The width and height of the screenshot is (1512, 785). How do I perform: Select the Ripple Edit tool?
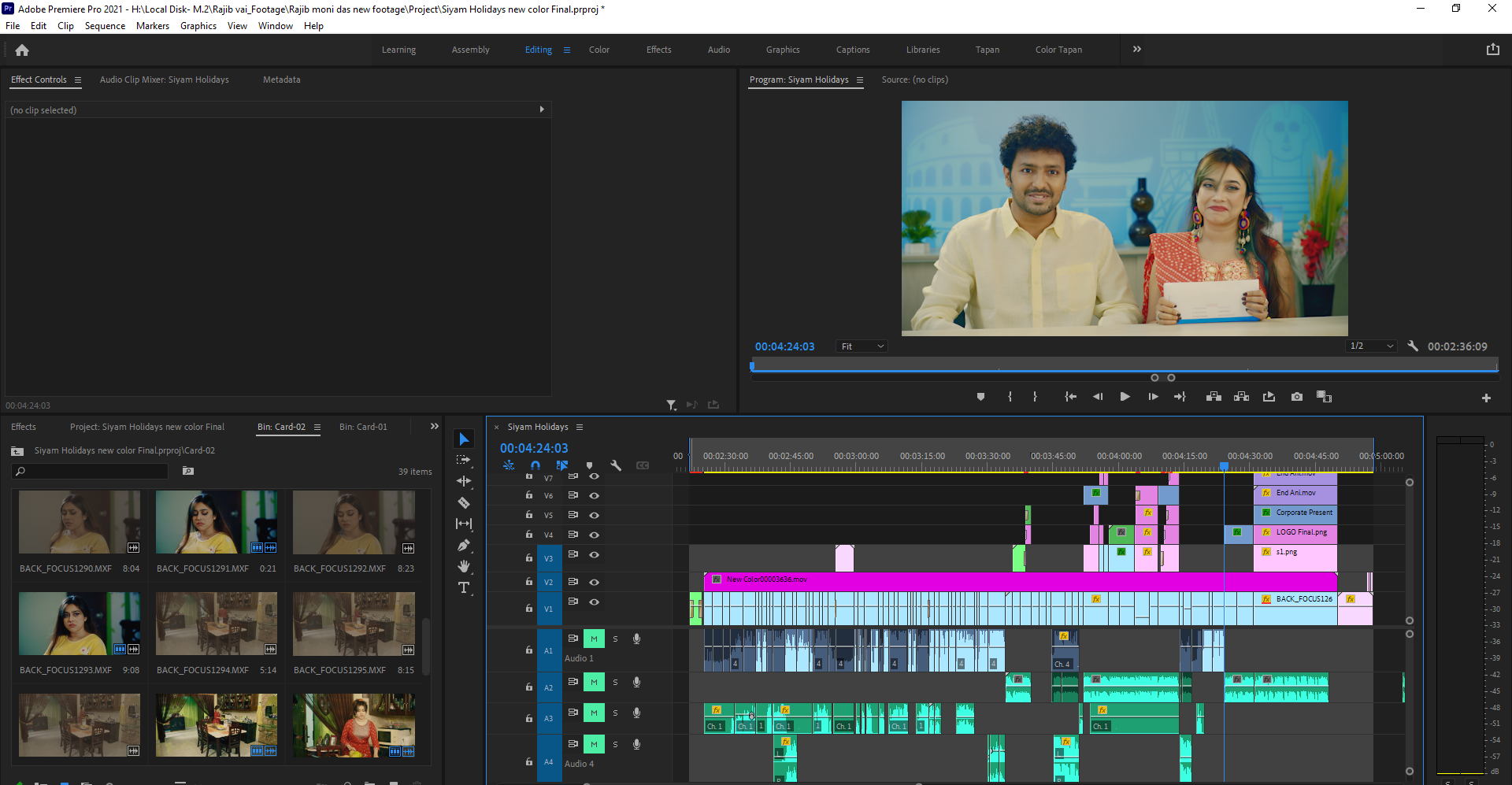464,481
